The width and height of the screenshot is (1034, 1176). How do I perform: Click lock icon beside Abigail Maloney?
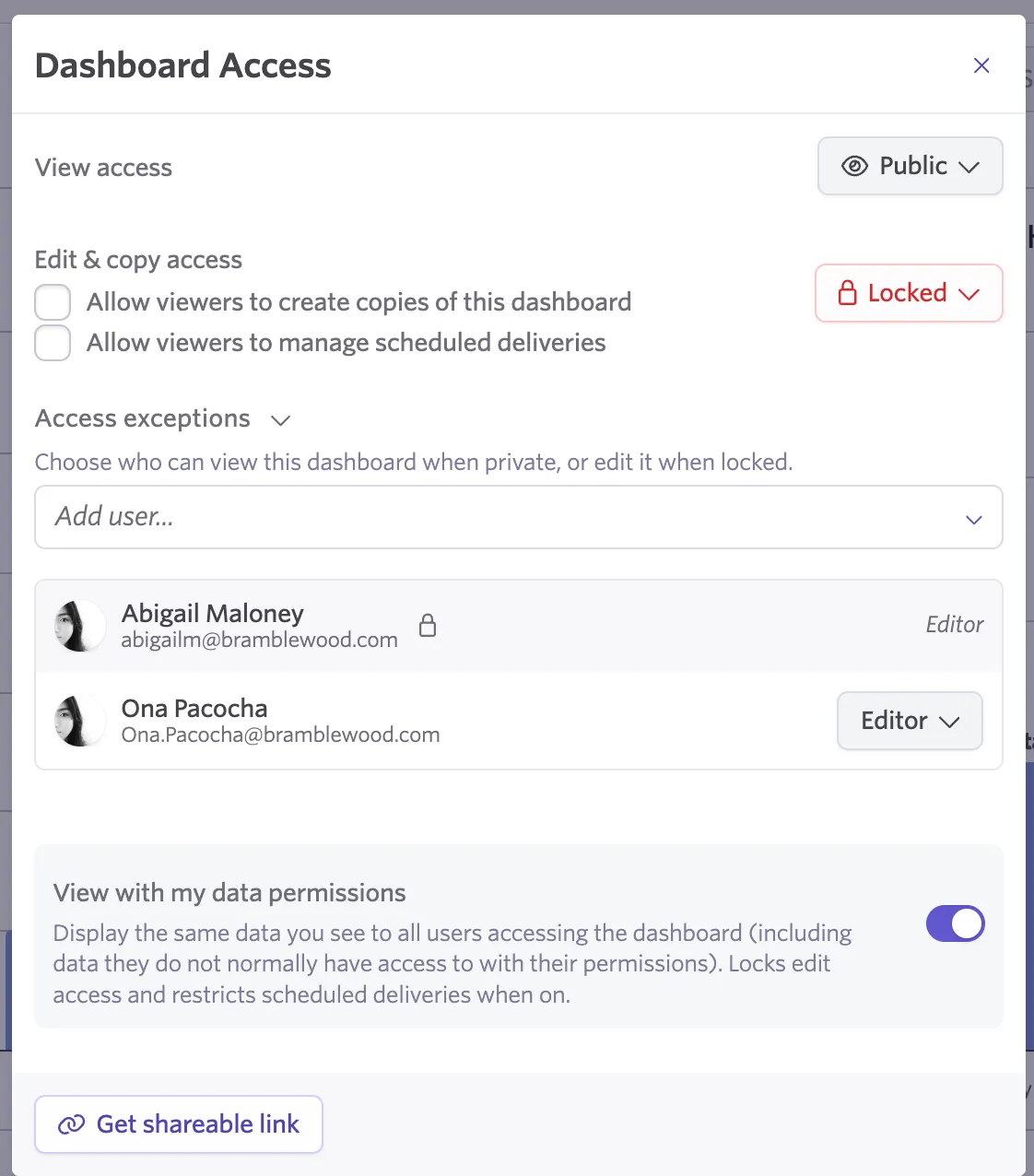[x=428, y=626]
